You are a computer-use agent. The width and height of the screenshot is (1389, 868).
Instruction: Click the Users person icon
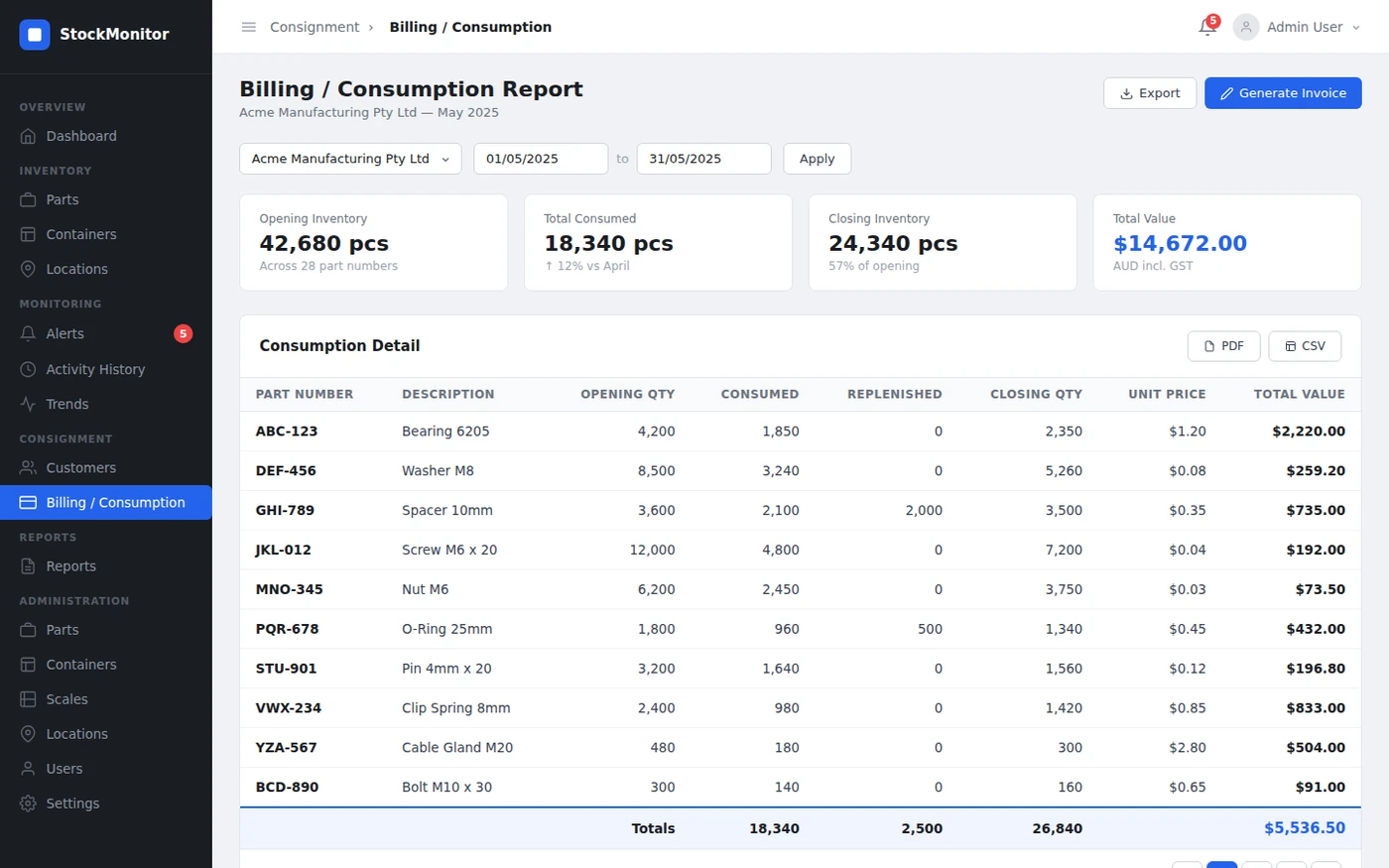pyautogui.click(x=28, y=768)
